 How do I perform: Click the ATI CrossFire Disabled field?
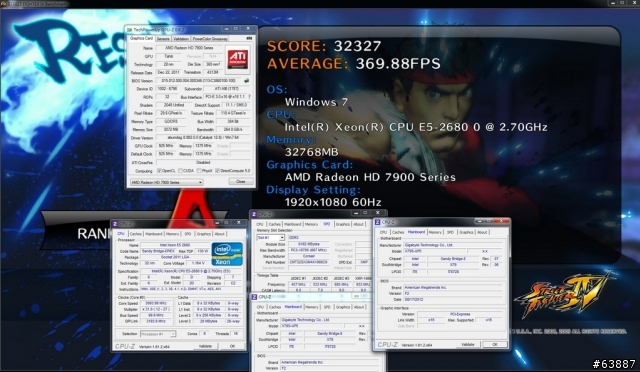click(x=203, y=162)
